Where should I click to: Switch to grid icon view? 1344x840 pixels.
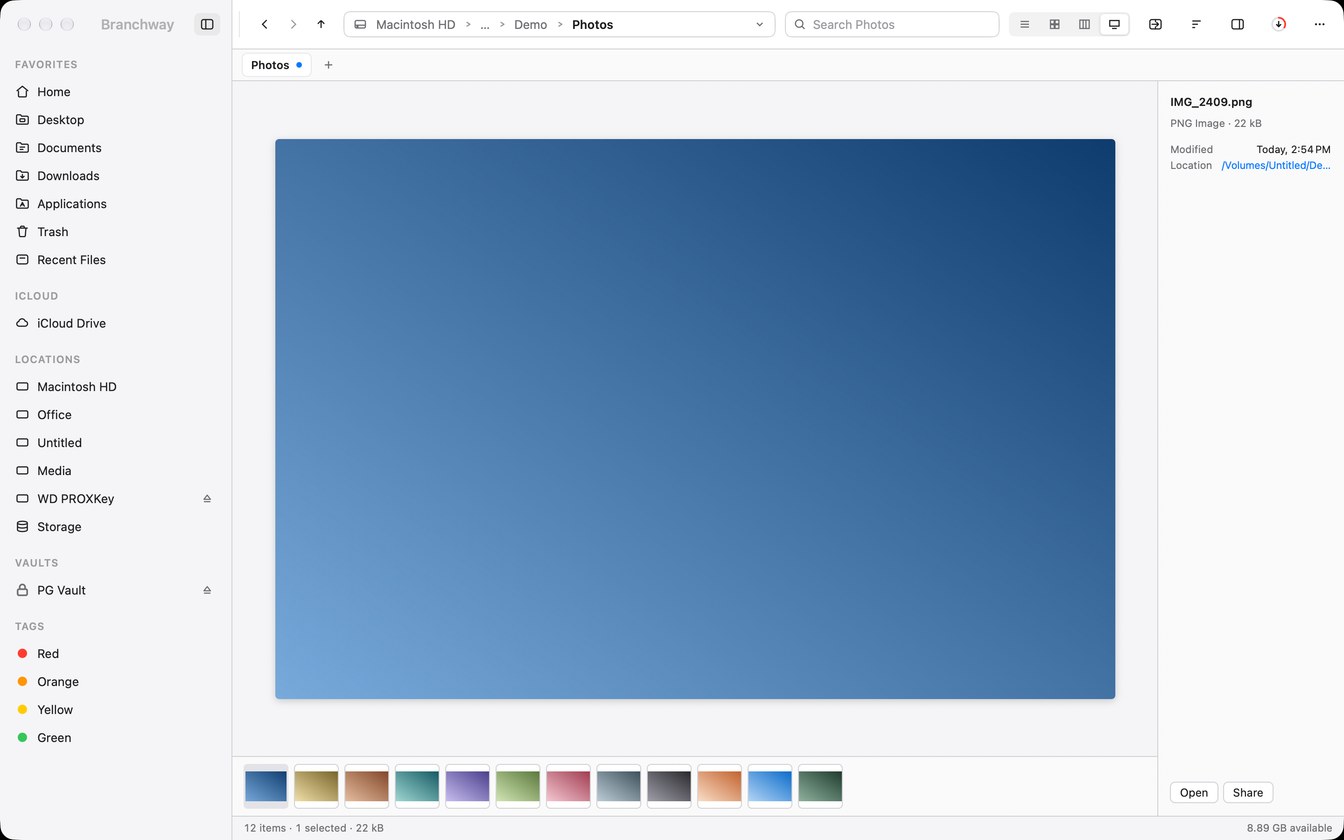(x=1054, y=24)
